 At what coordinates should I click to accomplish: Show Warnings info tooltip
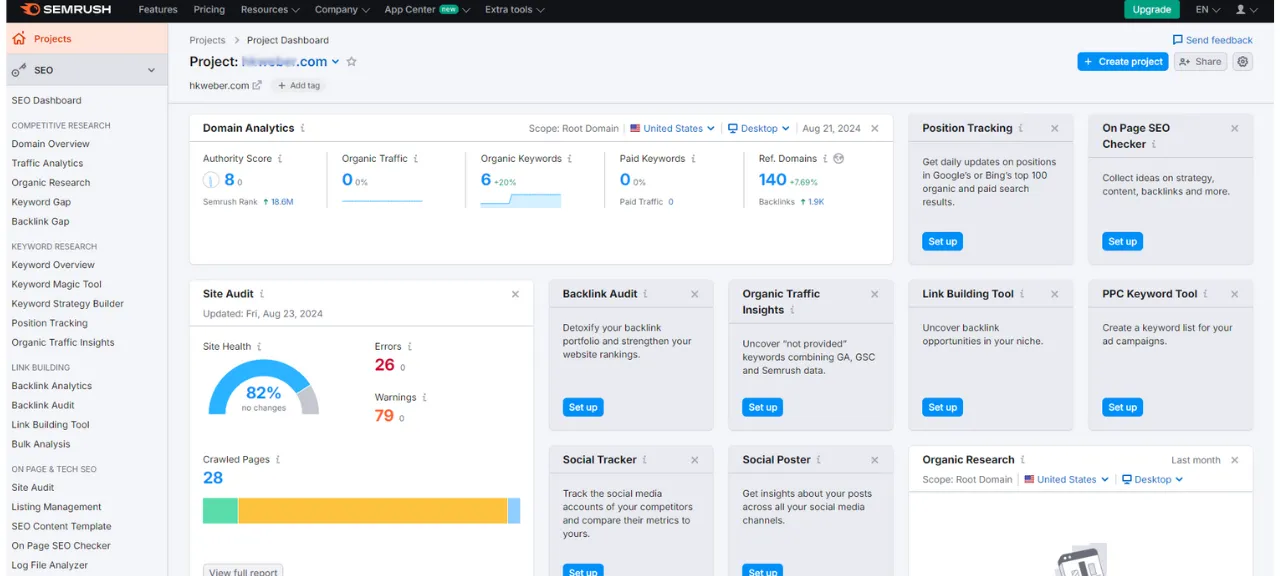(x=425, y=397)
